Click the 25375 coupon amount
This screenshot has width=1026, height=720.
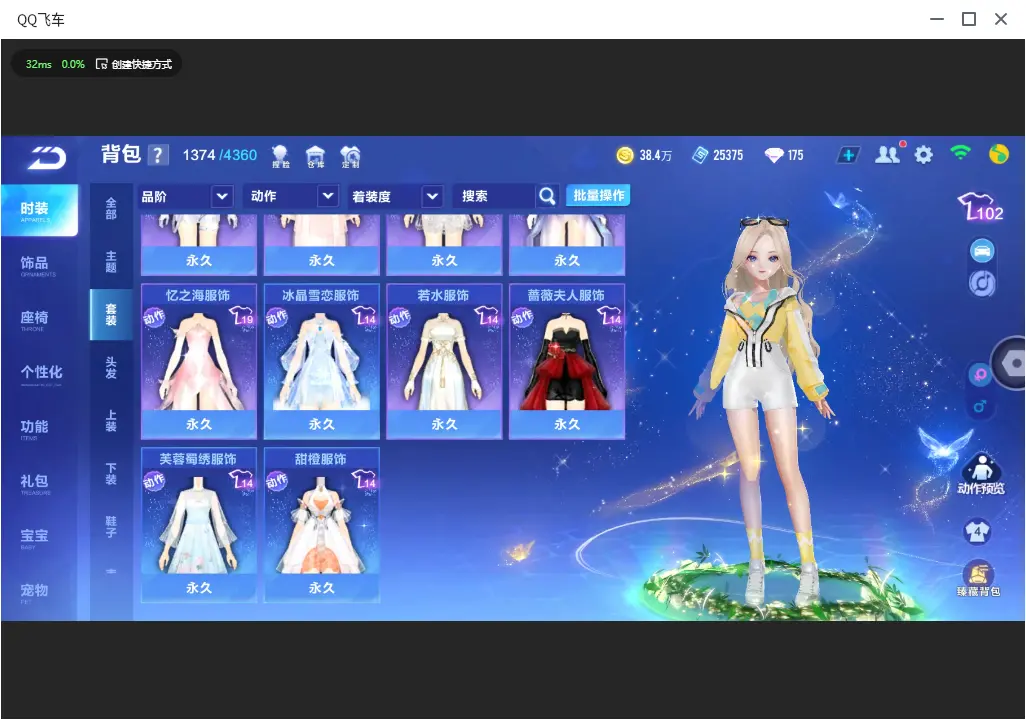click(x=728, y=155)
